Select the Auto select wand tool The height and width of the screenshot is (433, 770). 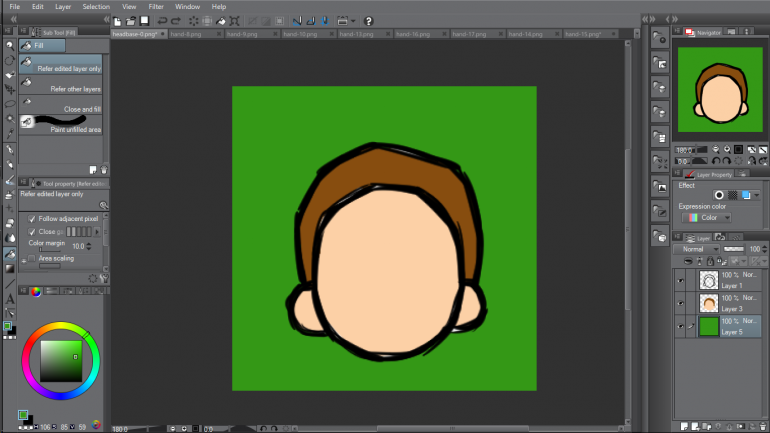tap(10, 119)
